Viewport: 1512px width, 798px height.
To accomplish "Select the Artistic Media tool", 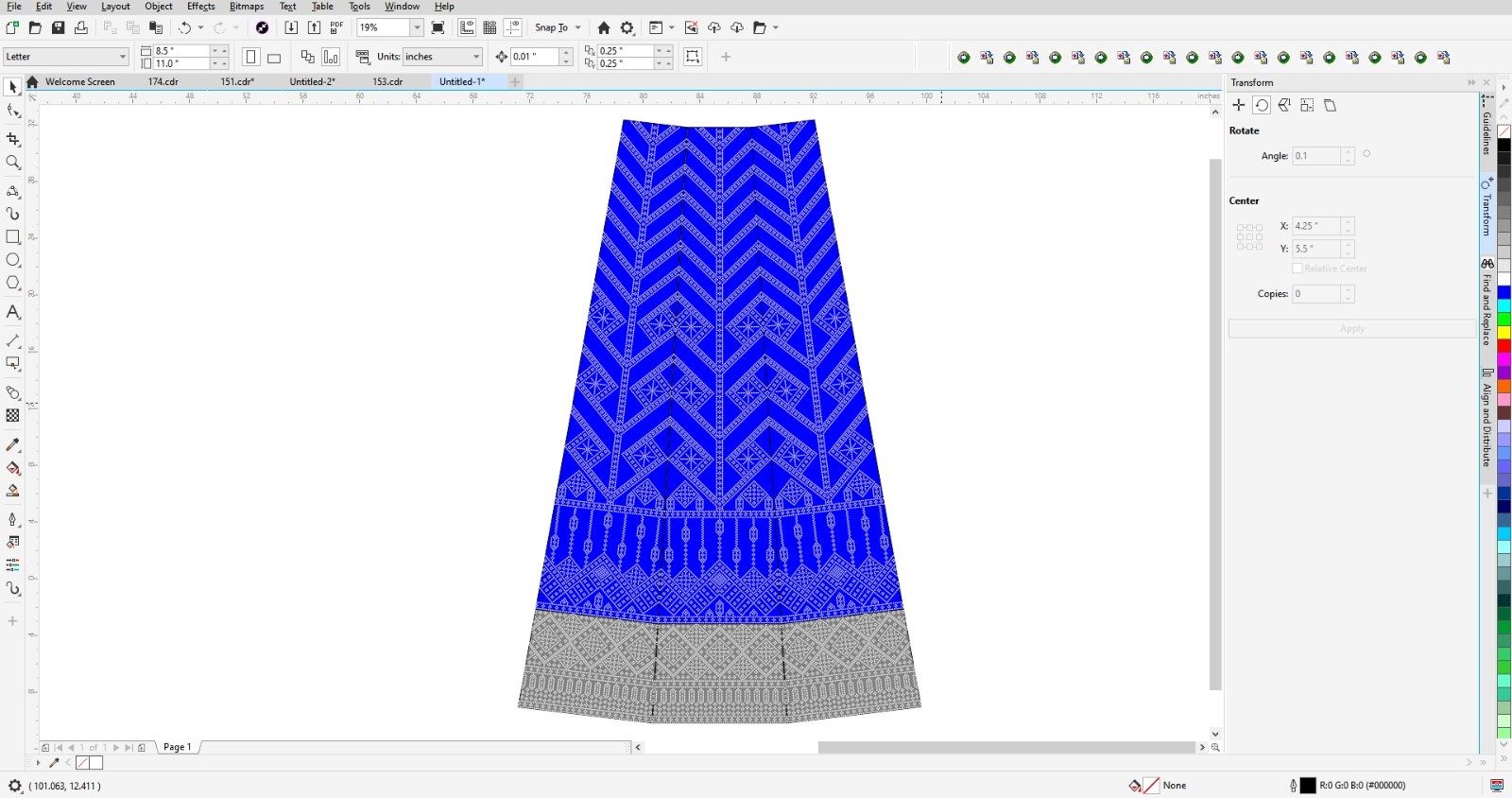I will (x=13, y=214).
